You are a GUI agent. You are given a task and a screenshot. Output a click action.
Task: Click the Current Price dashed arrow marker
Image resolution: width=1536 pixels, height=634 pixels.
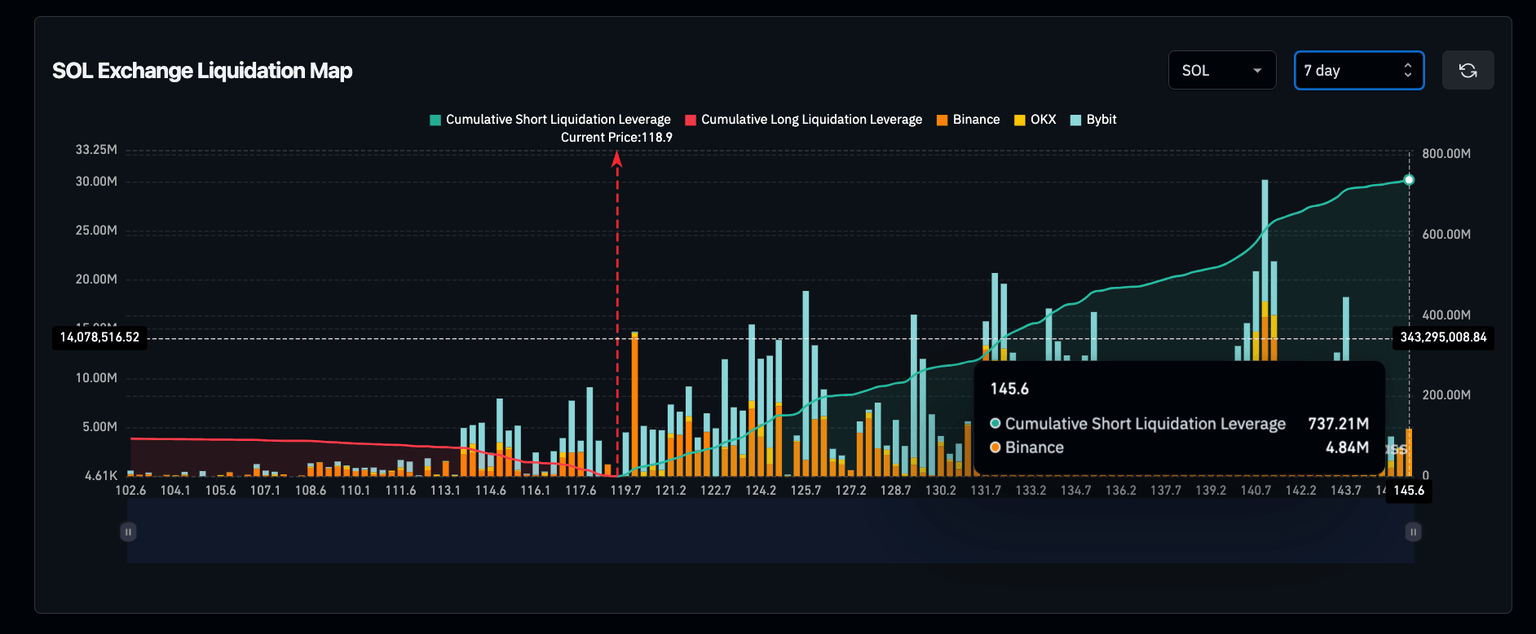click(617, 312)
